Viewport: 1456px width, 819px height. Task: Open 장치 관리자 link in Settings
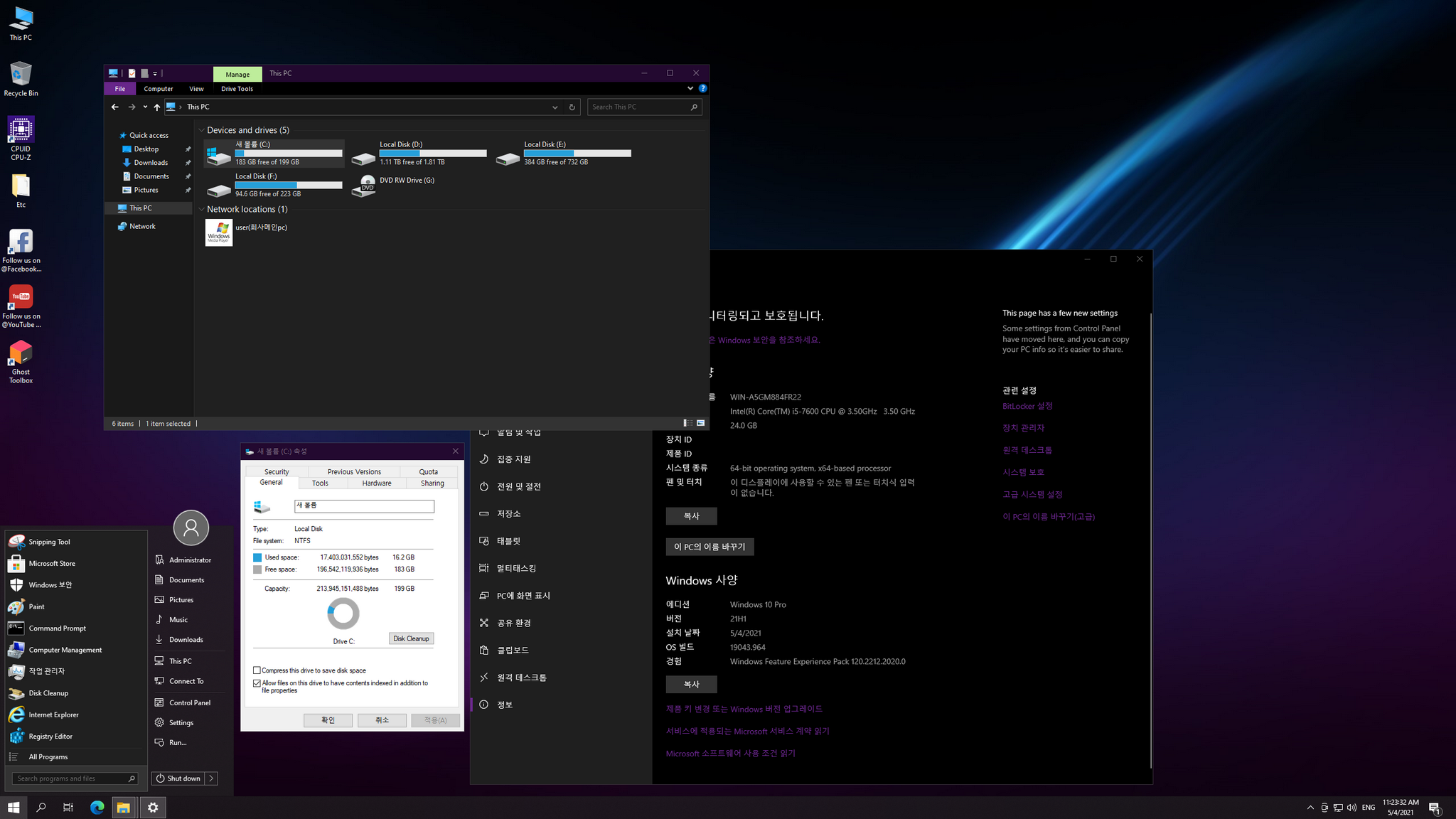coord(1023,428)
